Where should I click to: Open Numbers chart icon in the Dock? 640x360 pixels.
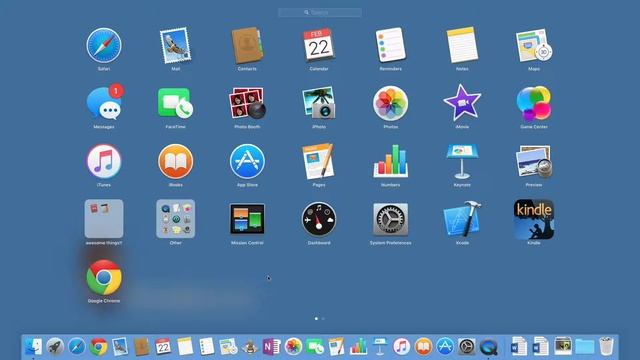(358, 347)
